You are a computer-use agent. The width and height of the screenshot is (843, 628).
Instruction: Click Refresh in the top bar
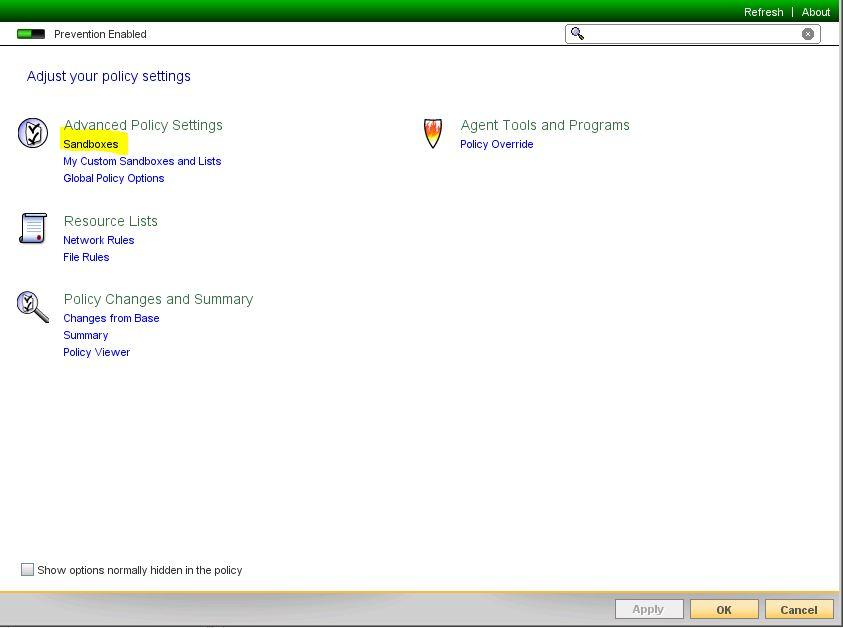pos(763,12)
